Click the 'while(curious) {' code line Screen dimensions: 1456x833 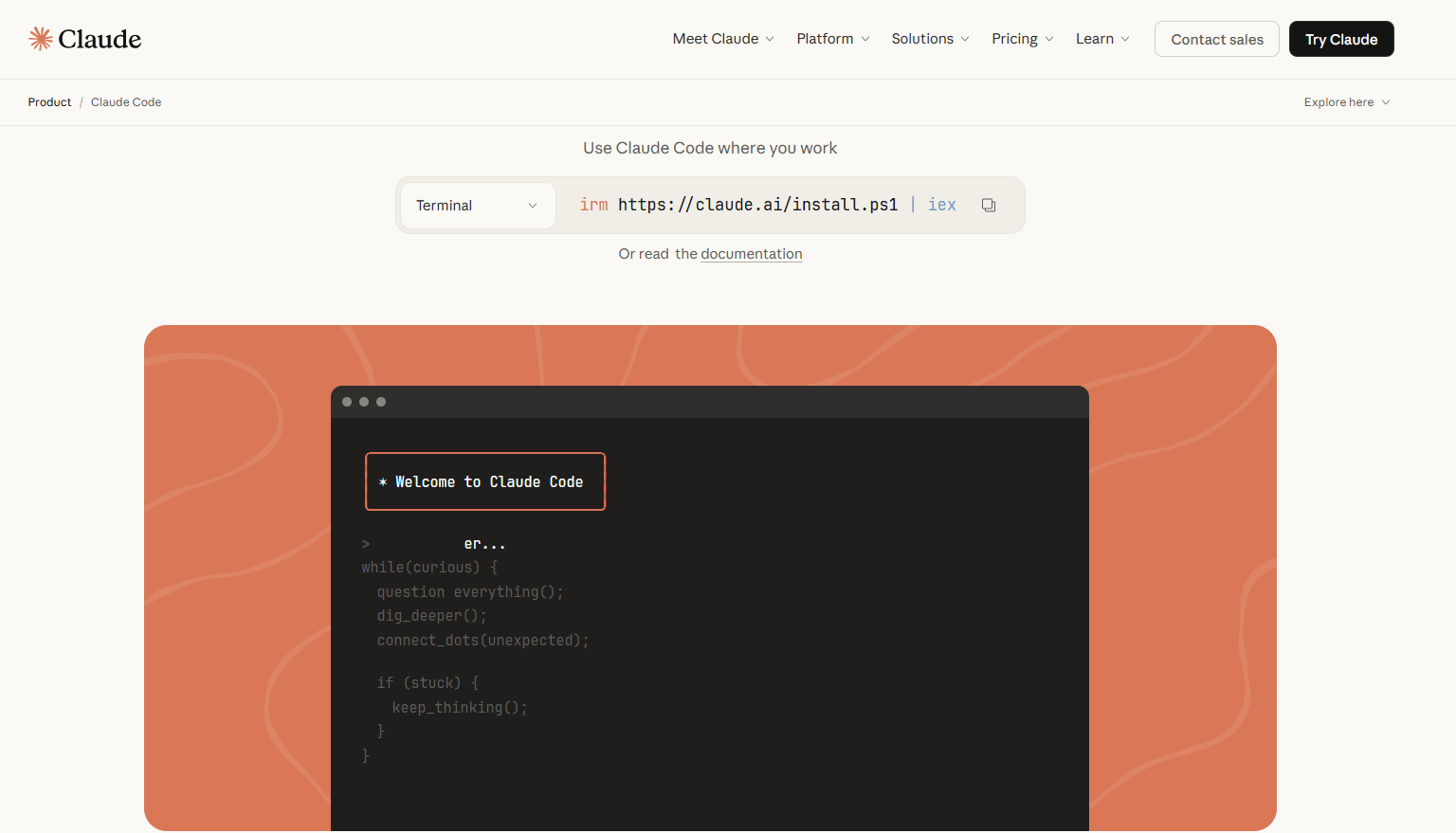pyautogui.click(x=429, y=568)
